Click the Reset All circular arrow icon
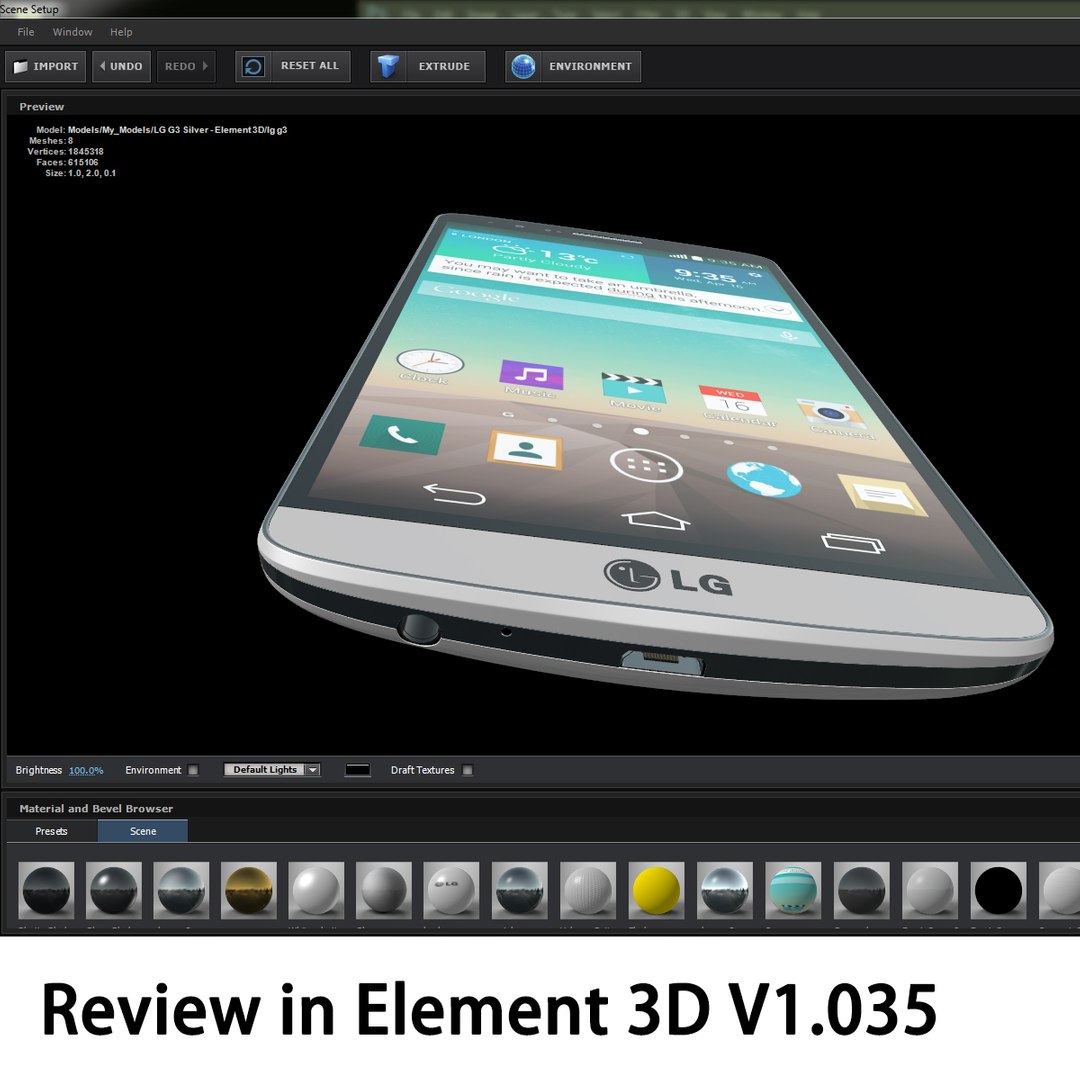 click(253, 66)
